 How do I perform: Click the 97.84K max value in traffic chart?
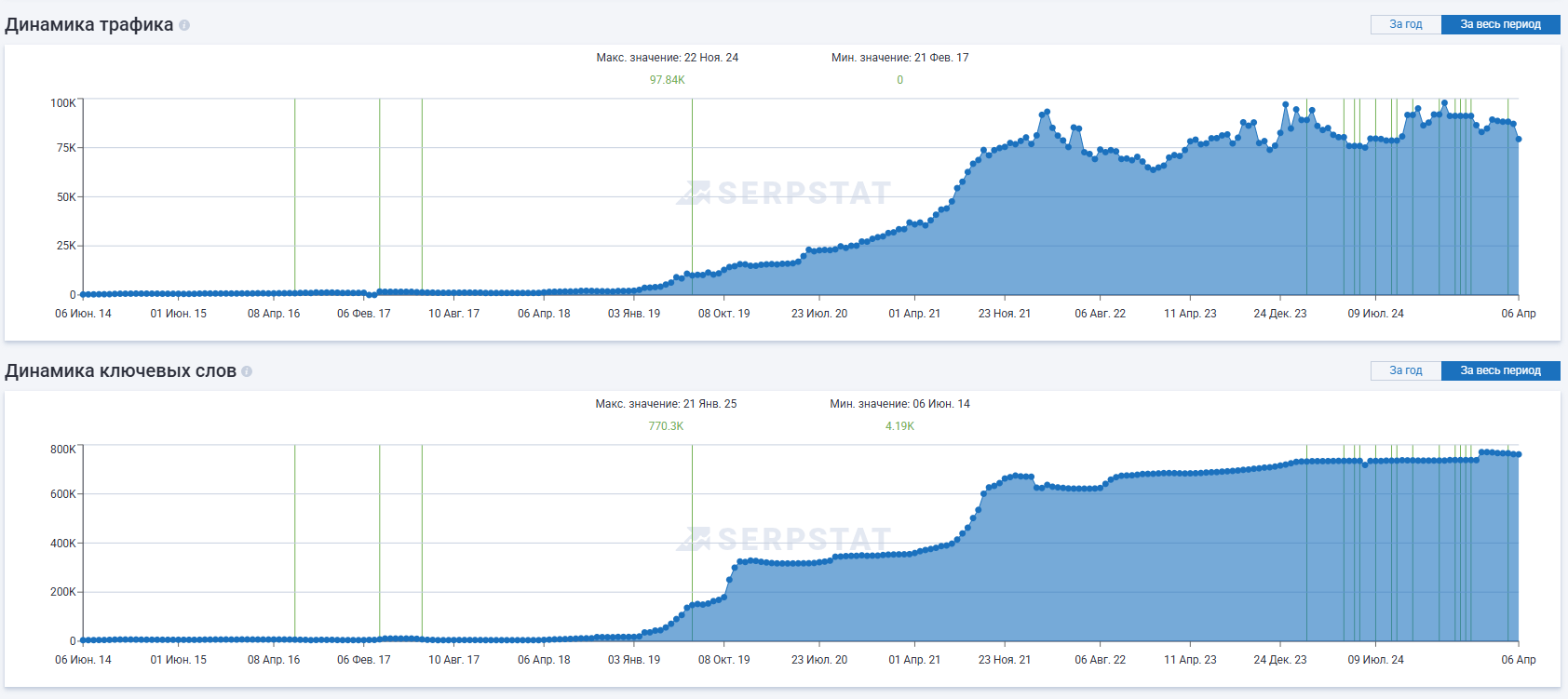click(x=667, y=80)
